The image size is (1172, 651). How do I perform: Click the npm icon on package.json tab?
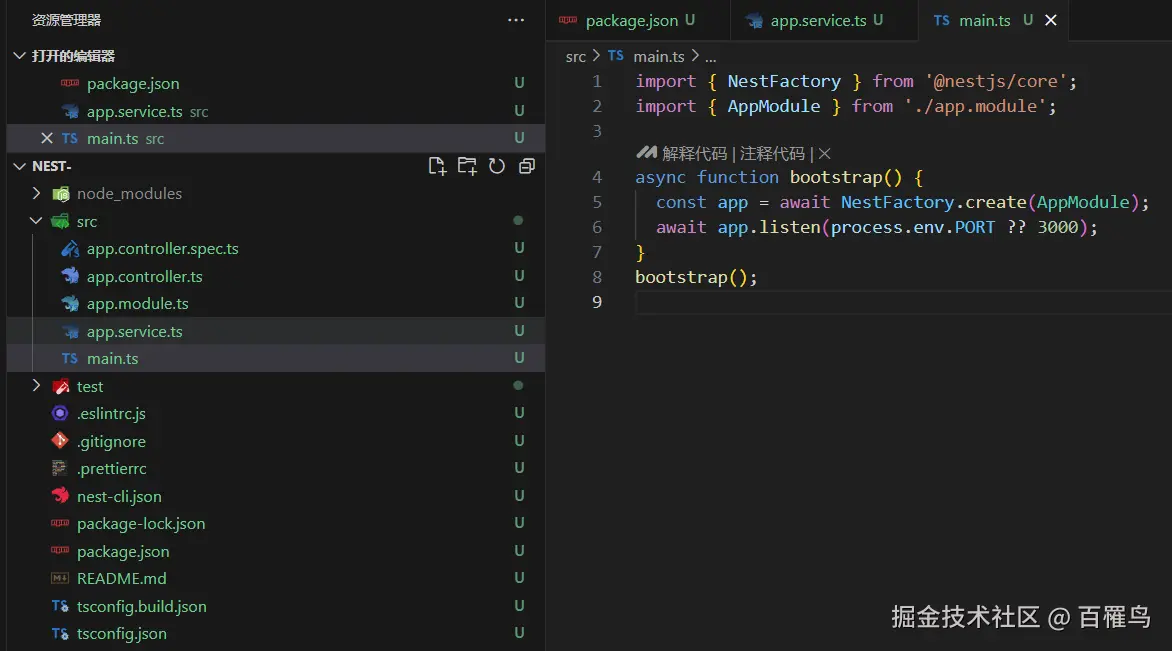click(x=568, y=20)
